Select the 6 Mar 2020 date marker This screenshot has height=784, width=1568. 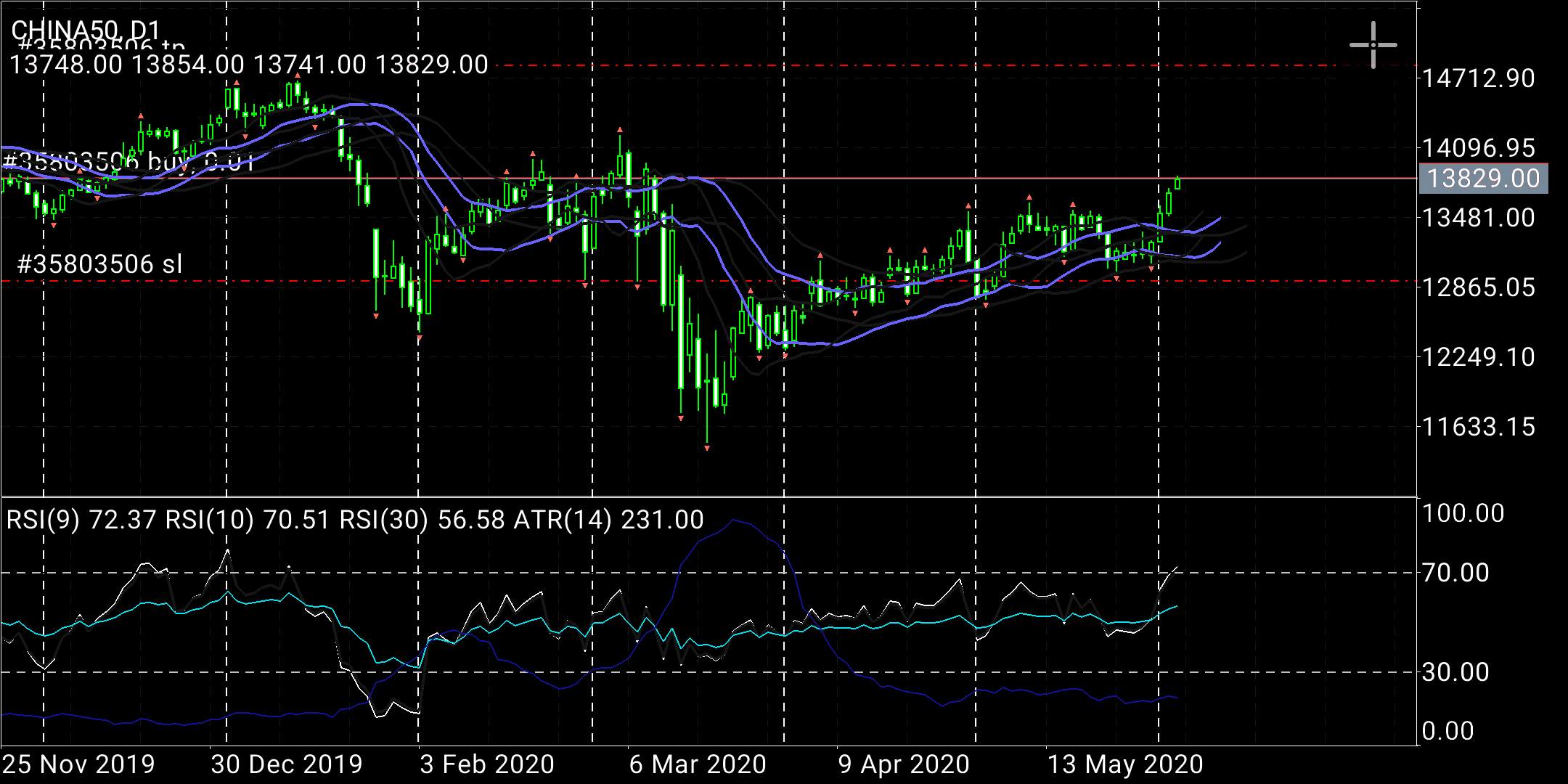(x=698, y=764)
